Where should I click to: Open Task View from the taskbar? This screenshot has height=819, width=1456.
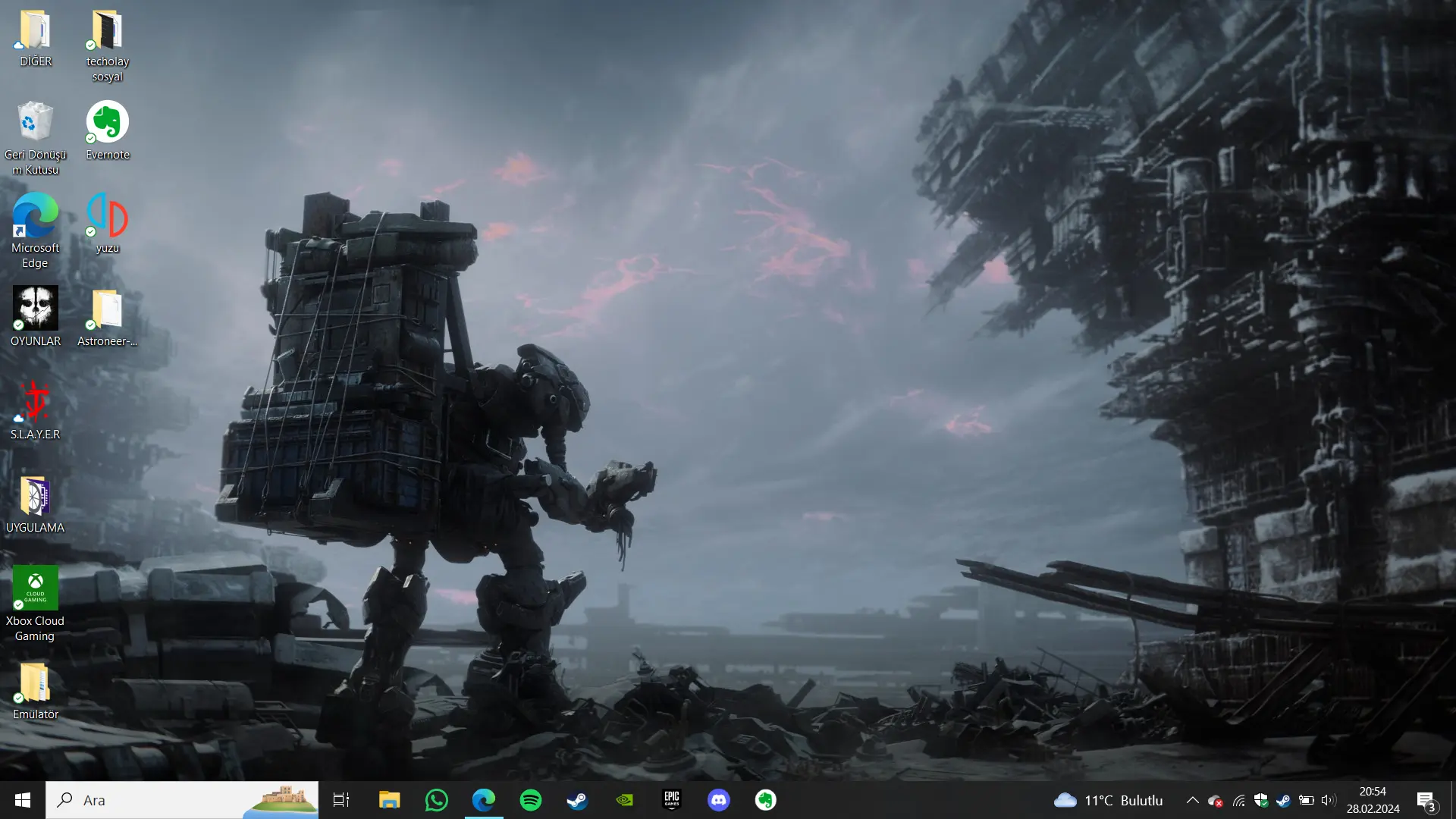341,800
